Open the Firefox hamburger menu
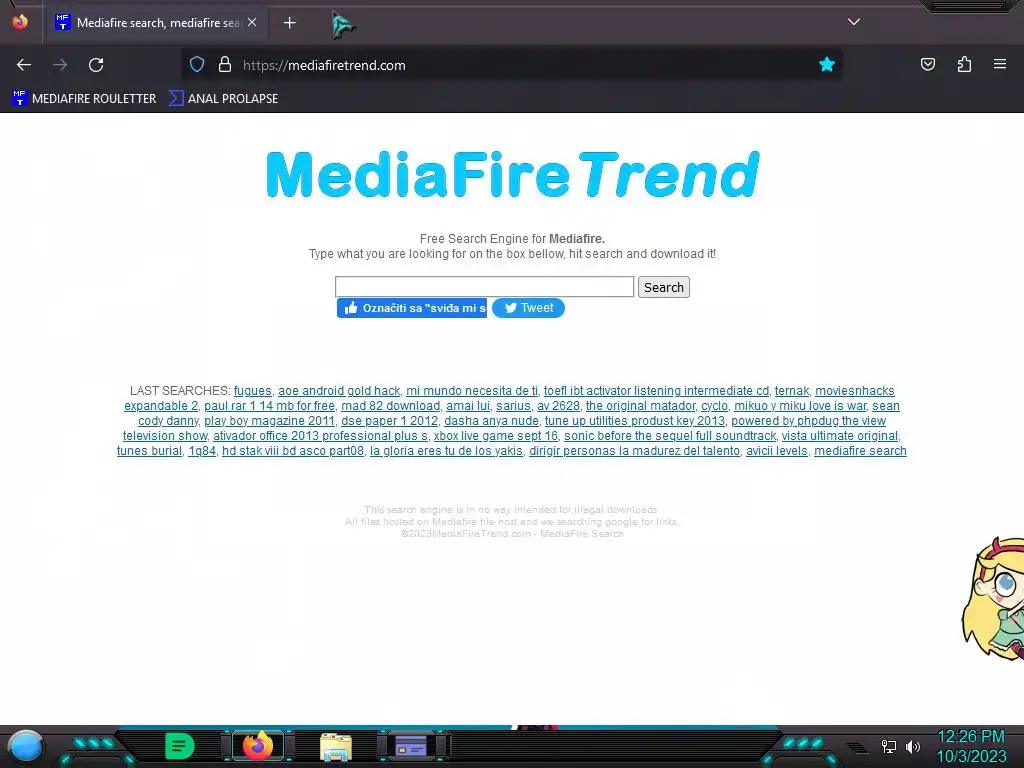The width and height of the screenshot is (1024, 768). pyautogui.click(x=1000, y=64)
